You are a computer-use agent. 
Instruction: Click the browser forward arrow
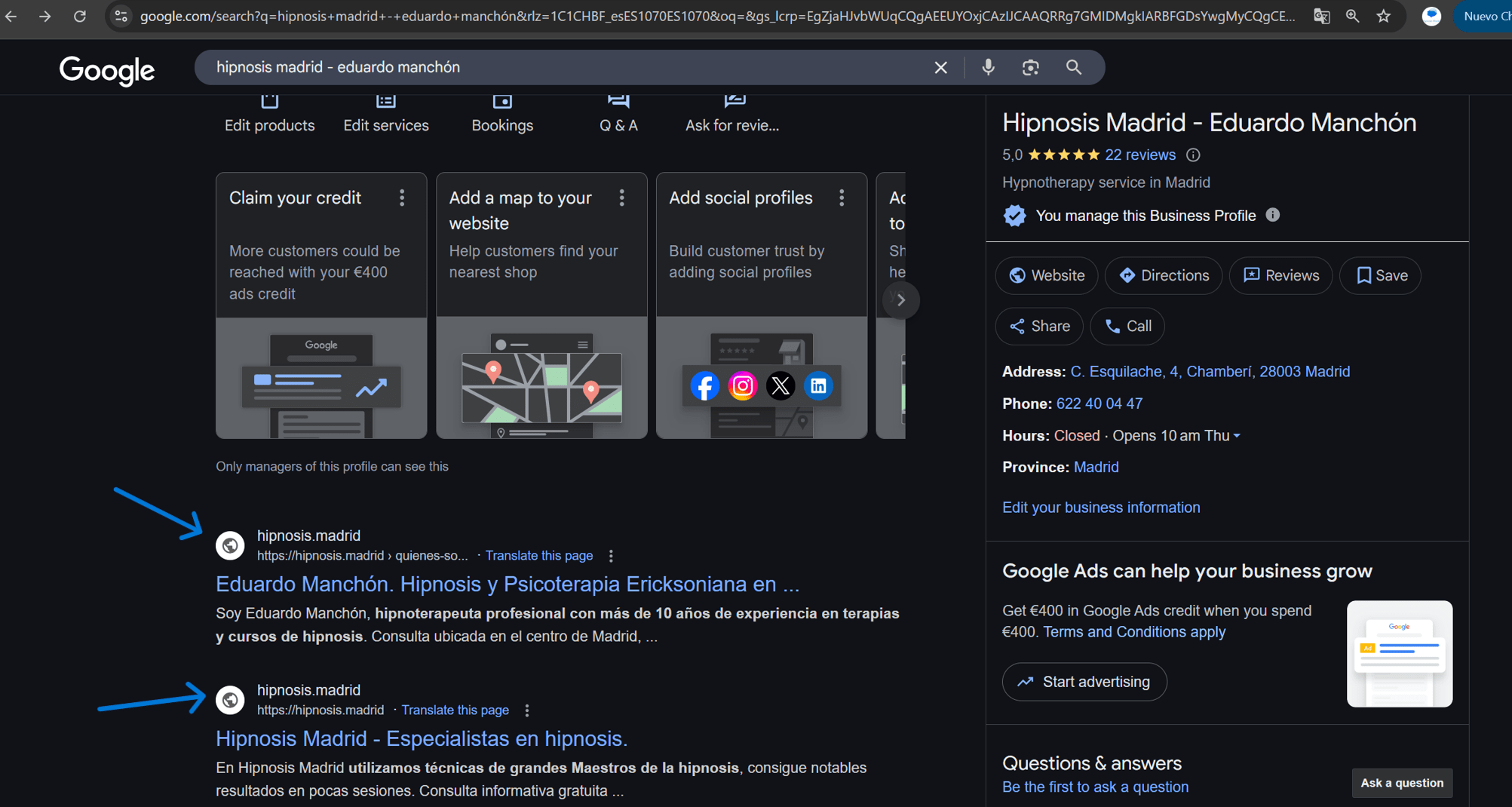click(45, 16)
